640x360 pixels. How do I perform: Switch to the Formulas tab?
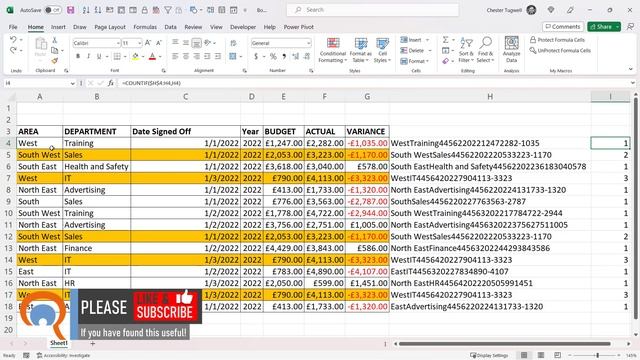tap(145, 27)
